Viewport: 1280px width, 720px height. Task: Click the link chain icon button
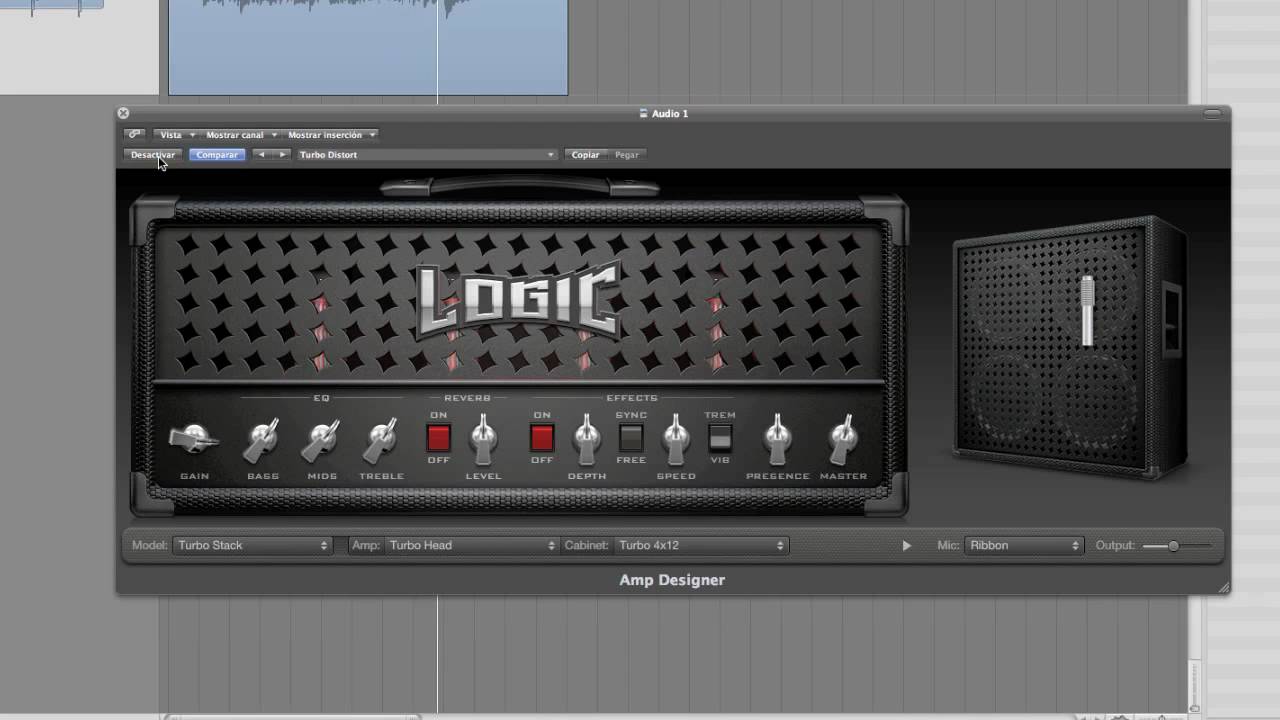[134, 134]
